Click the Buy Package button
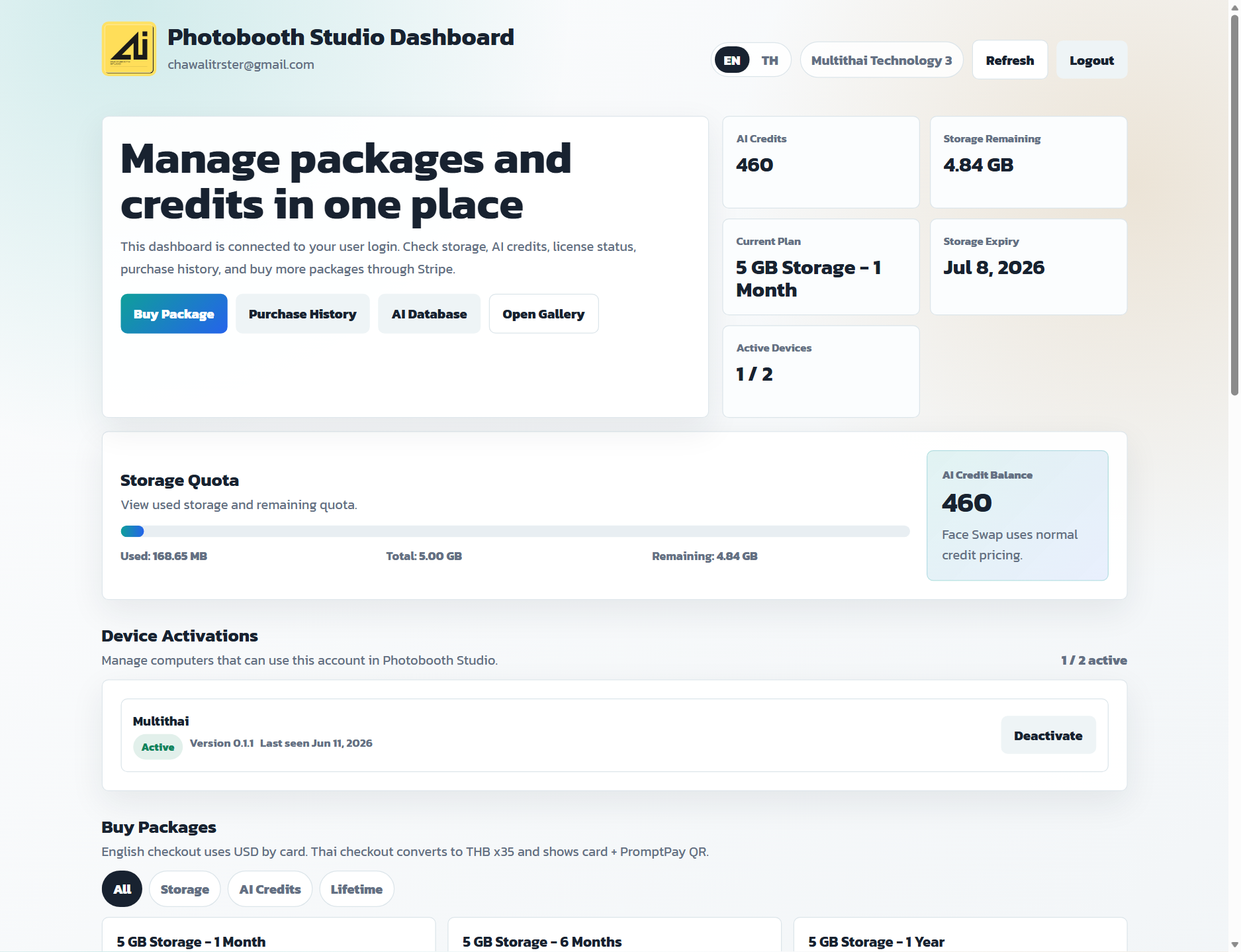The image size is (1241, 952). point(174,314)
